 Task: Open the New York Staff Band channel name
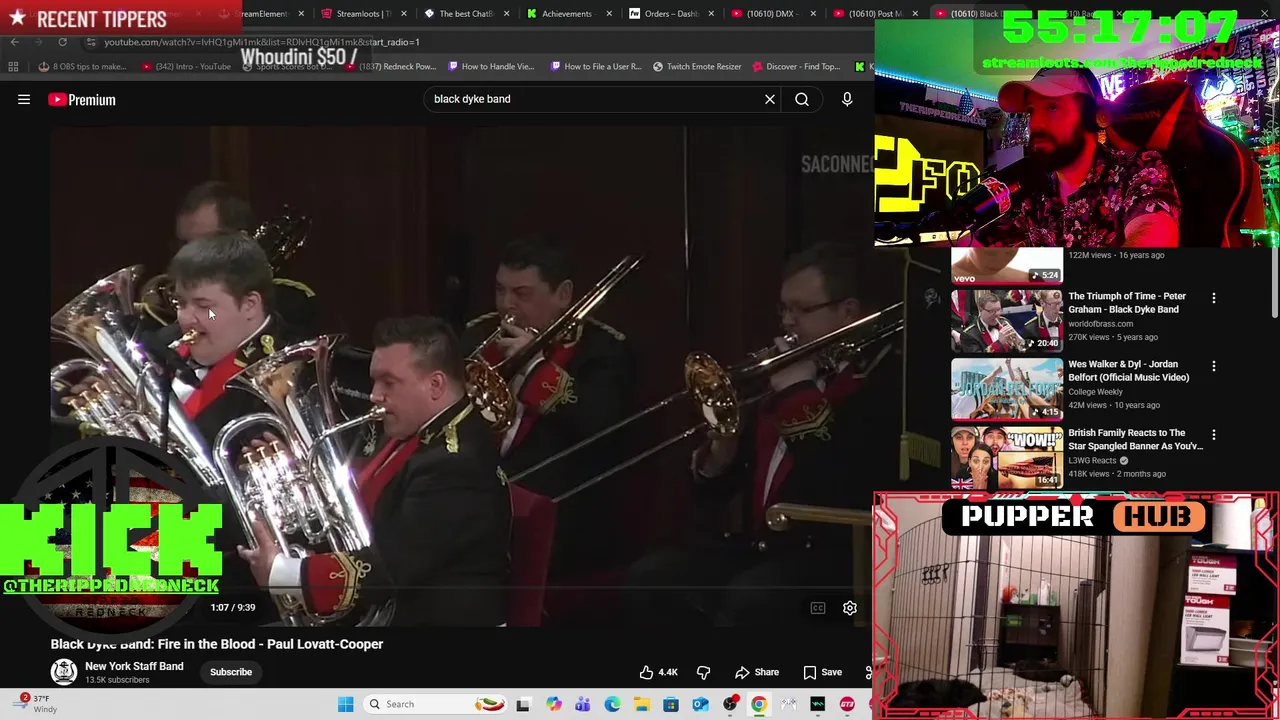[x=134, y=666]
